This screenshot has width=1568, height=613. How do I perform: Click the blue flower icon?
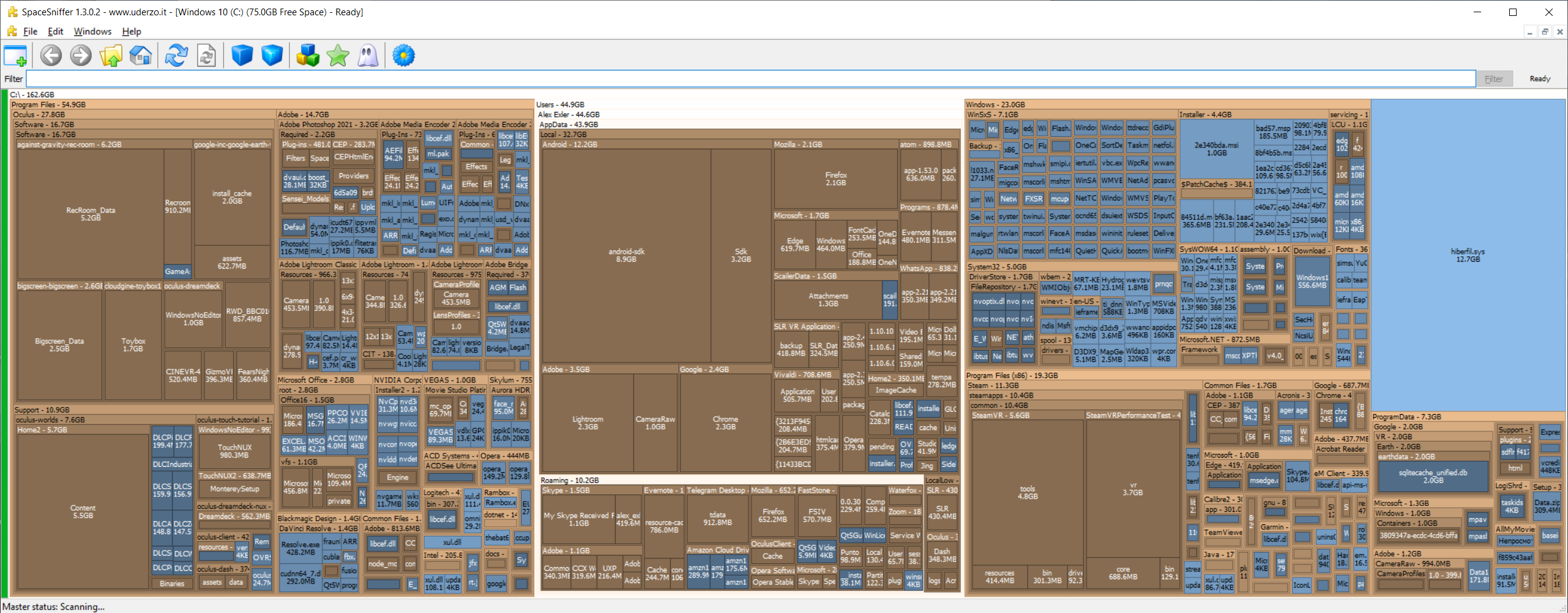pyautogui.click(x=403, y=56)
